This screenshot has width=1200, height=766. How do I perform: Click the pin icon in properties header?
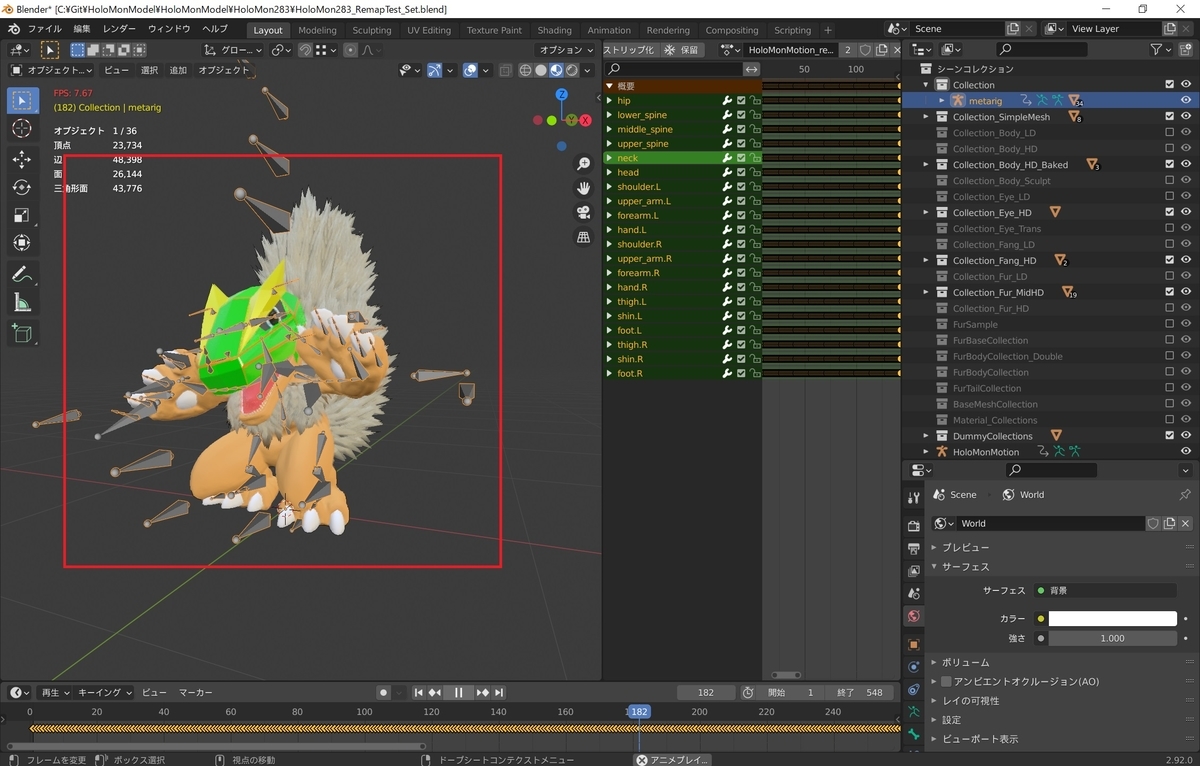(1185, 495)
